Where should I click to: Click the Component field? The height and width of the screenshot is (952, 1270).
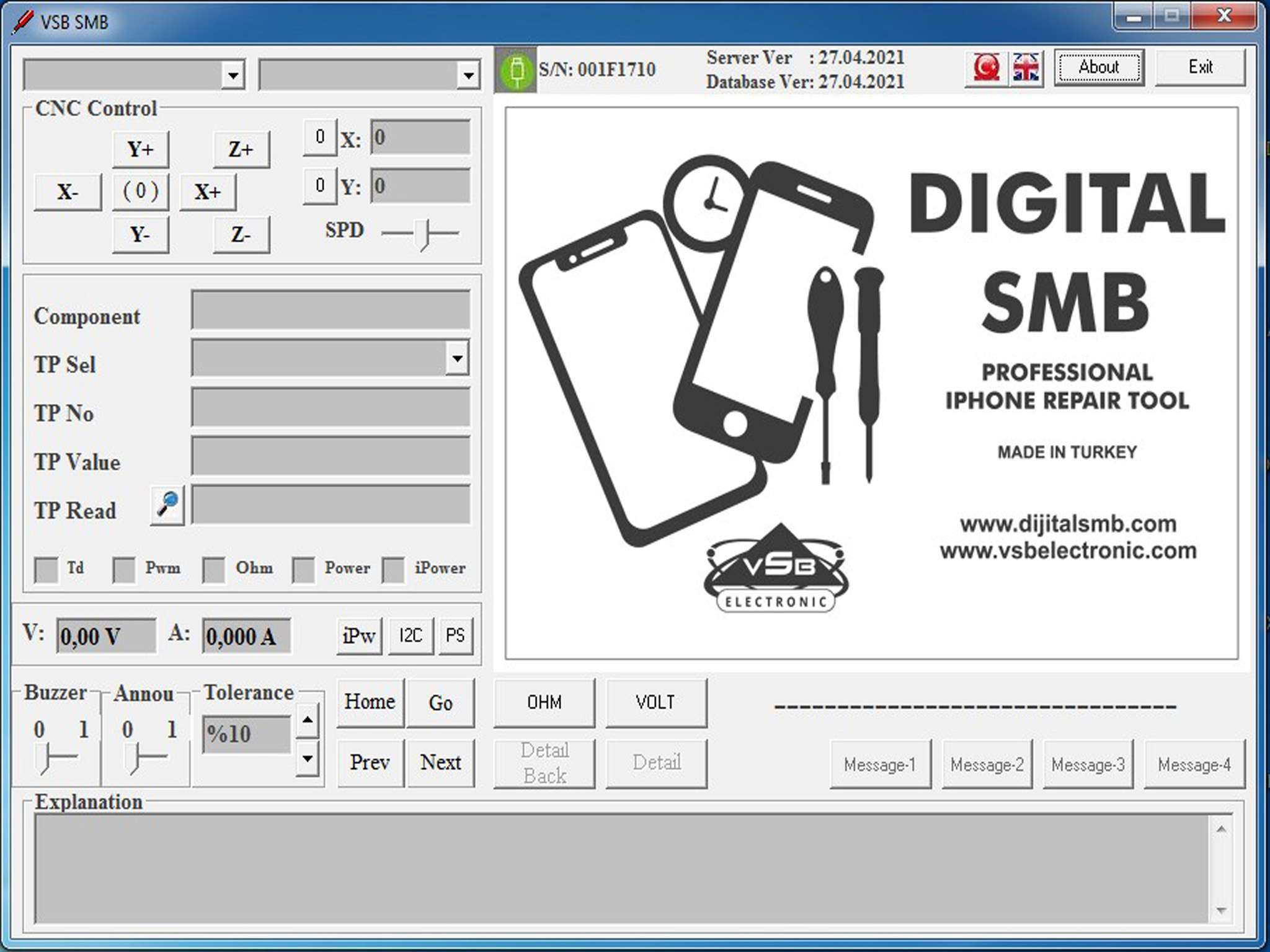point(331,309)
